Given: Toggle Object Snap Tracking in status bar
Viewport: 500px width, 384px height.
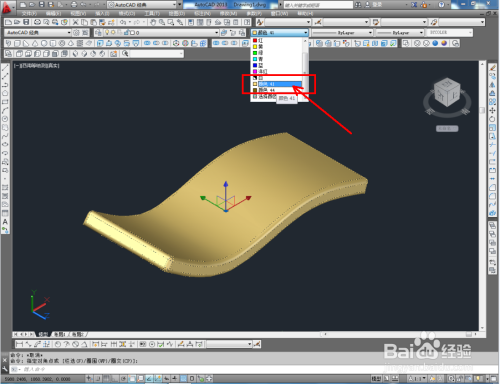Looking at the screenshot, I should click(149, 379).
